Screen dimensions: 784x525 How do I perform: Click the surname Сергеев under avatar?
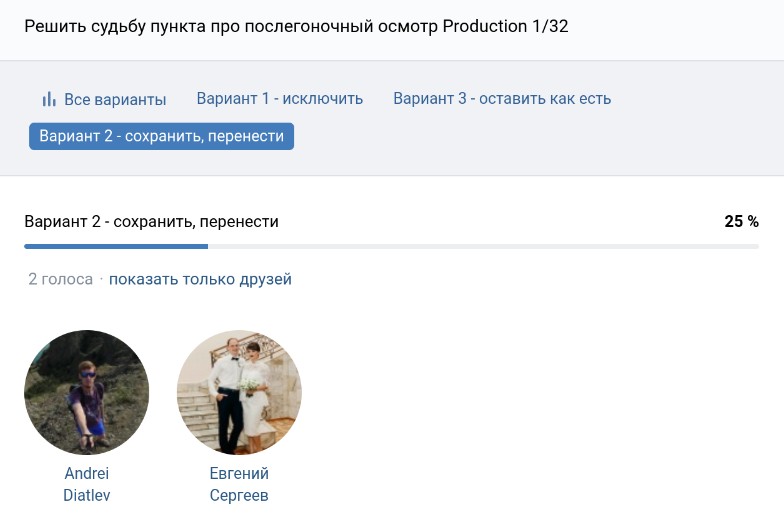click(x=239, y=495)
